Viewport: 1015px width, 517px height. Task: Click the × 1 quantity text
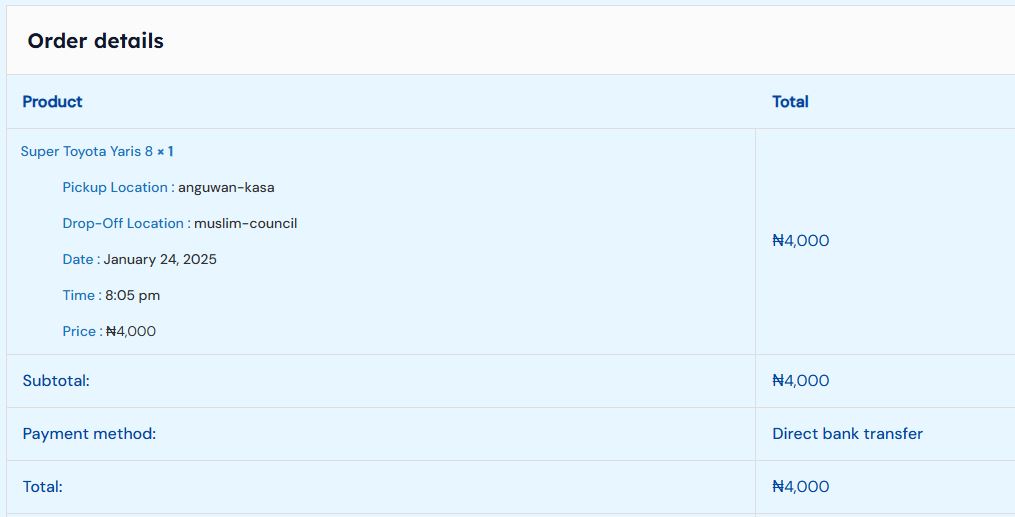165,152
